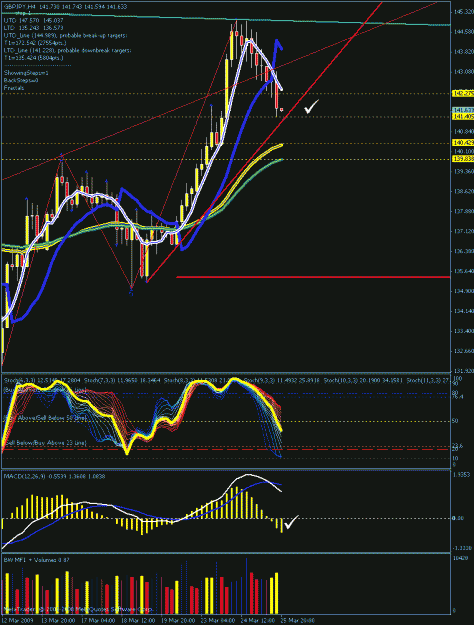Click the '12 Mar 2009' date on time axis
This screenshot has width=474, height=625.
click(16, 621)
